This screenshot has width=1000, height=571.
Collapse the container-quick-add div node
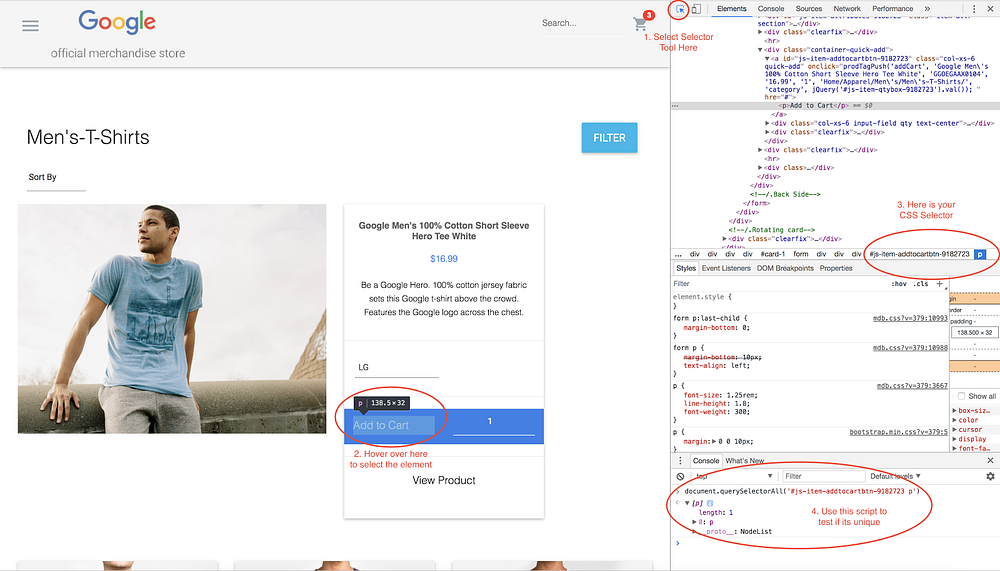(760, 50)
